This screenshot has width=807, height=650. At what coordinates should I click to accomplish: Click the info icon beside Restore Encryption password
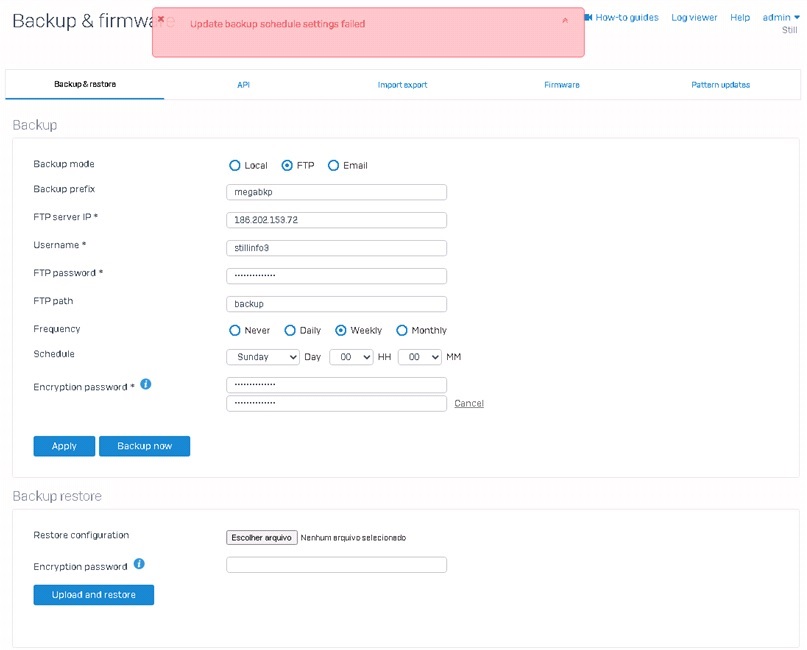coord(139,564)
